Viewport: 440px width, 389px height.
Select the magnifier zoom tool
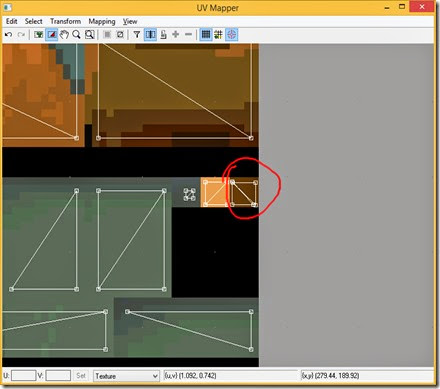point(76,34)
